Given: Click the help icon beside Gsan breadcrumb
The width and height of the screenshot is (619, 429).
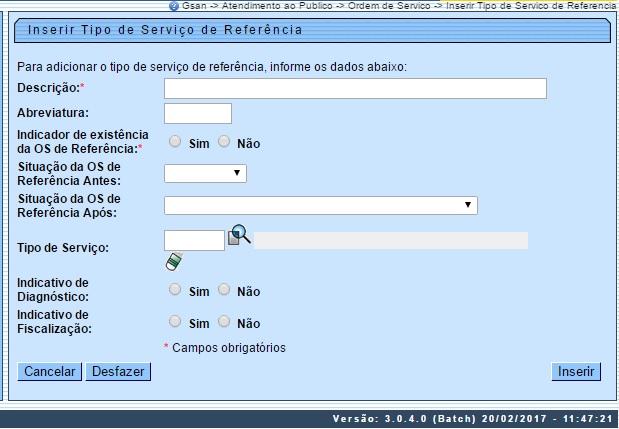Looking at the screenshot, I should pos(174,6).
